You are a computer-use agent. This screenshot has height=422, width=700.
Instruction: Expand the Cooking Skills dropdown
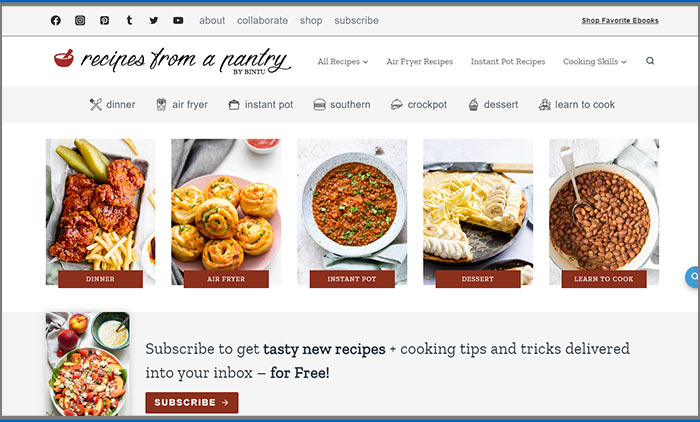[595, 62]
